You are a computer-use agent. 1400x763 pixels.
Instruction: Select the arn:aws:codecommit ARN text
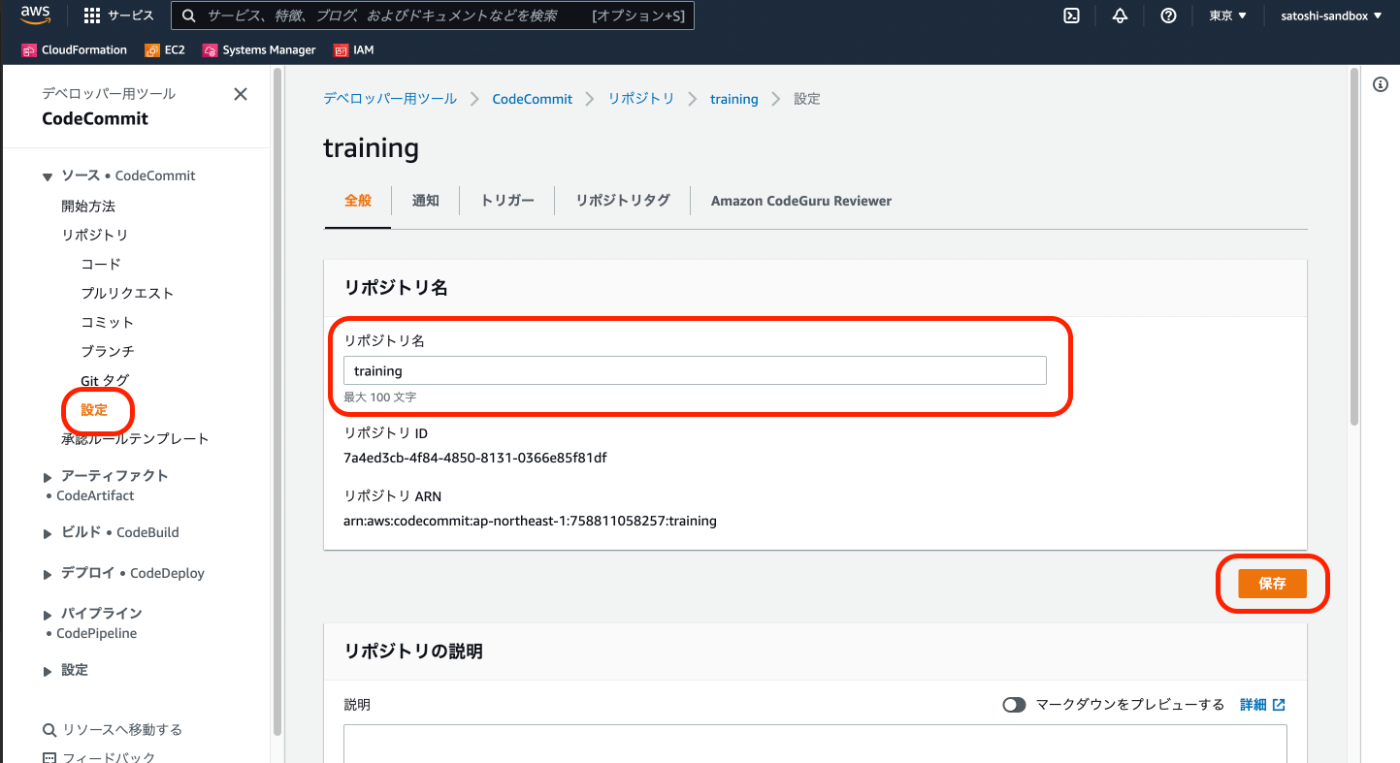tap(530, 521)
